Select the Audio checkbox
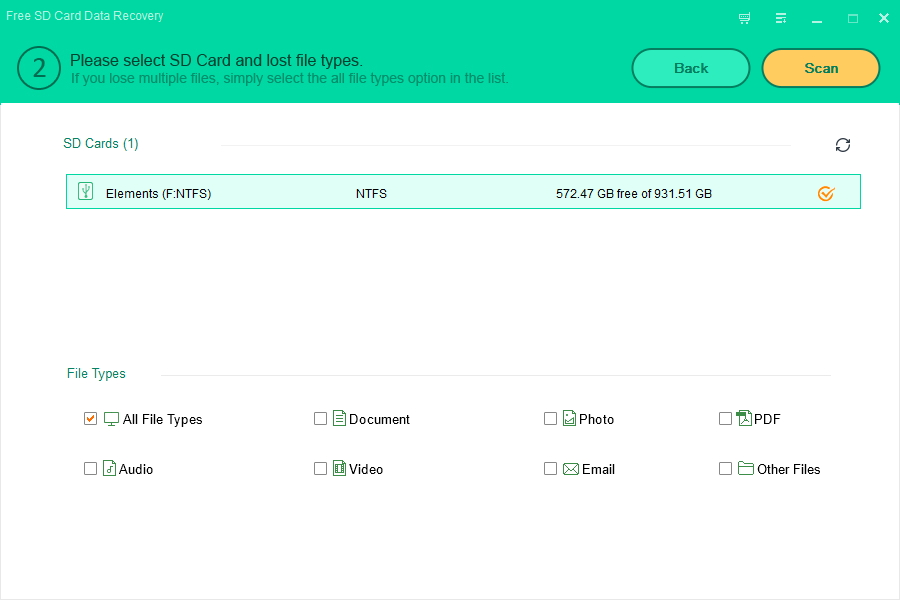Screen dimensions: 900x600 point(90,469)
